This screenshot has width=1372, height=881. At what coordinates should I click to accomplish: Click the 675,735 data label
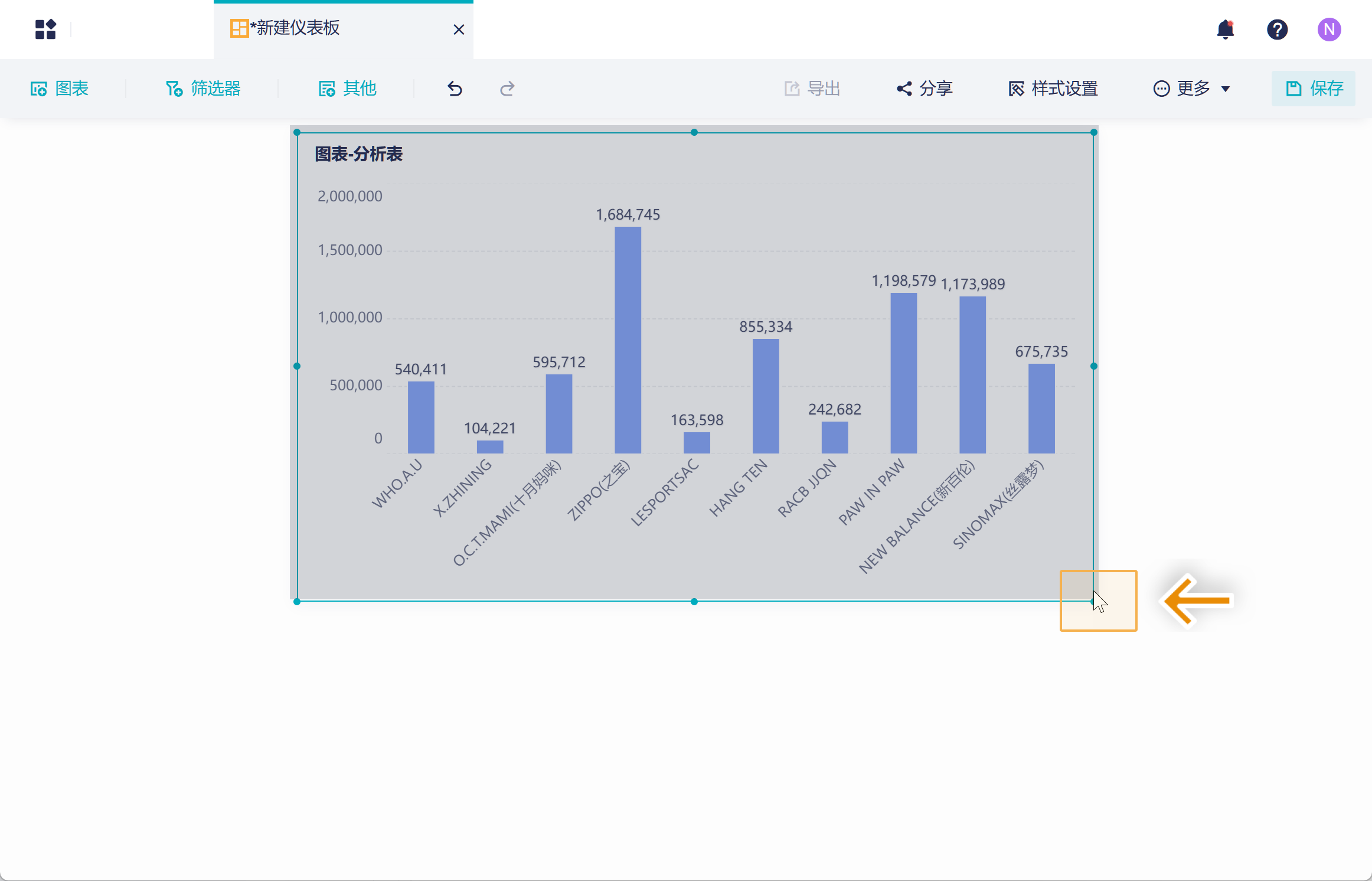(1041, 352)
